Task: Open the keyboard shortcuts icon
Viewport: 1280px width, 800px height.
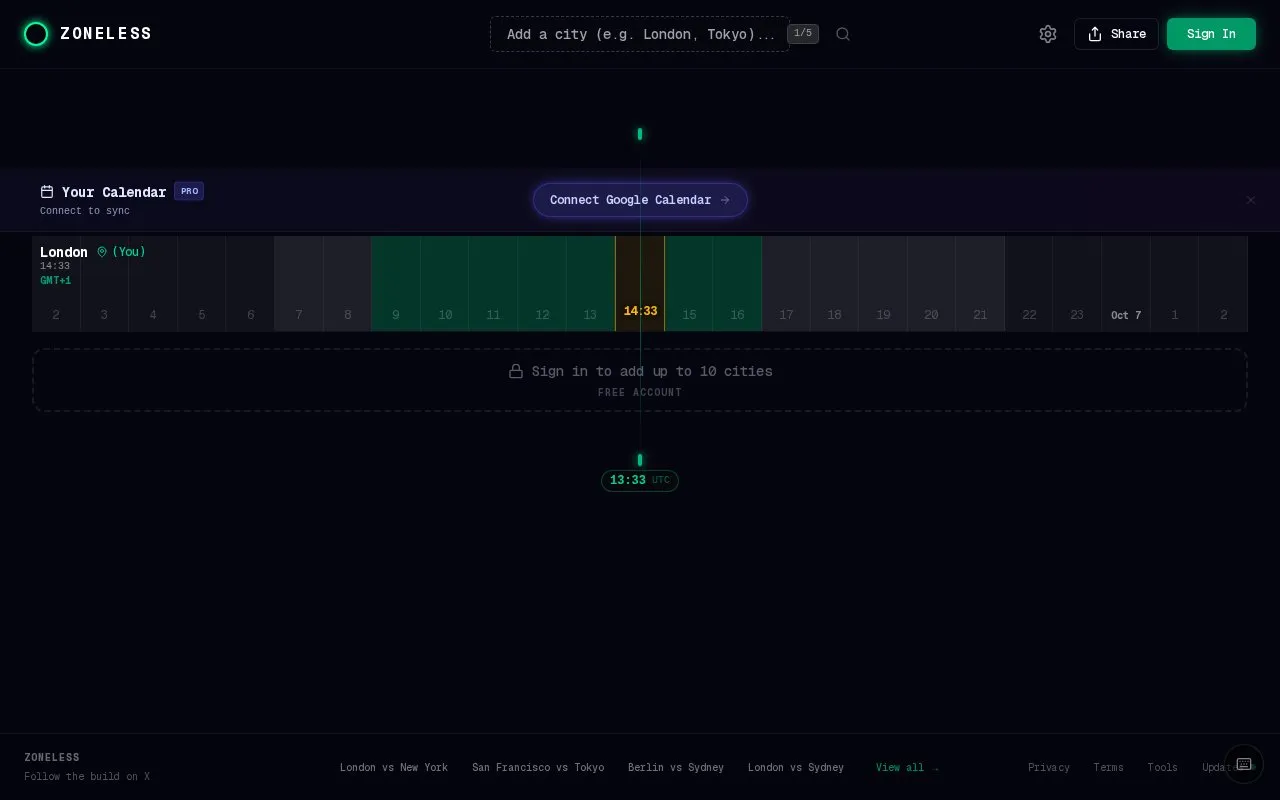Action: coord(1244,764)
